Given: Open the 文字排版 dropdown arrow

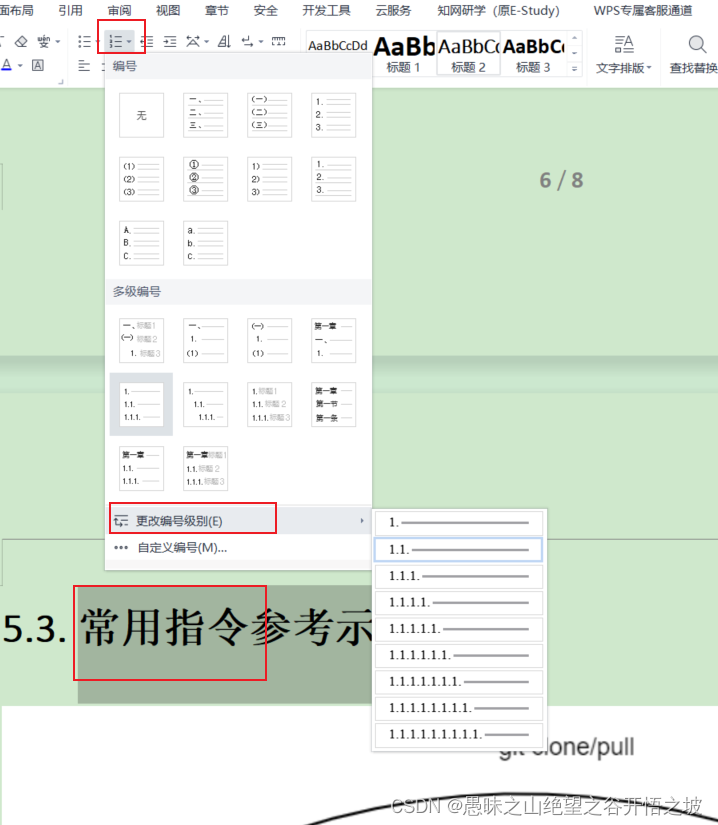Looking at the screenshot, I should point(649,67).
